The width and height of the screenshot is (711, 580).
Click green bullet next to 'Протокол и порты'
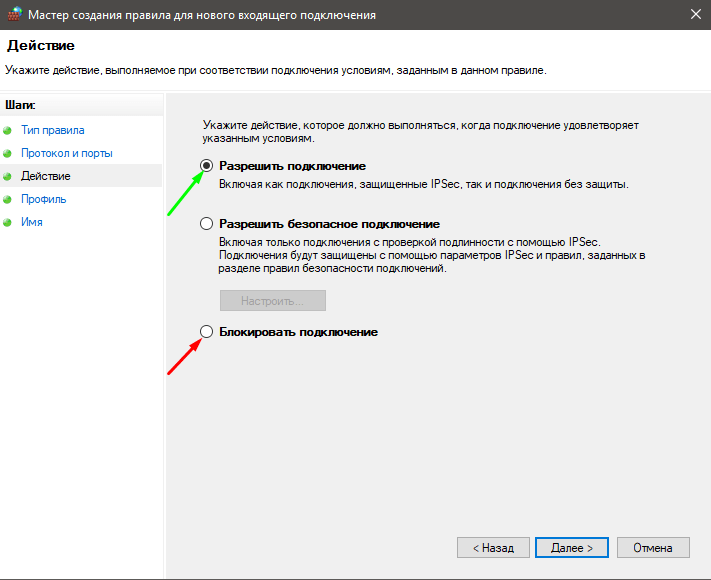click(x=7, y=154)
